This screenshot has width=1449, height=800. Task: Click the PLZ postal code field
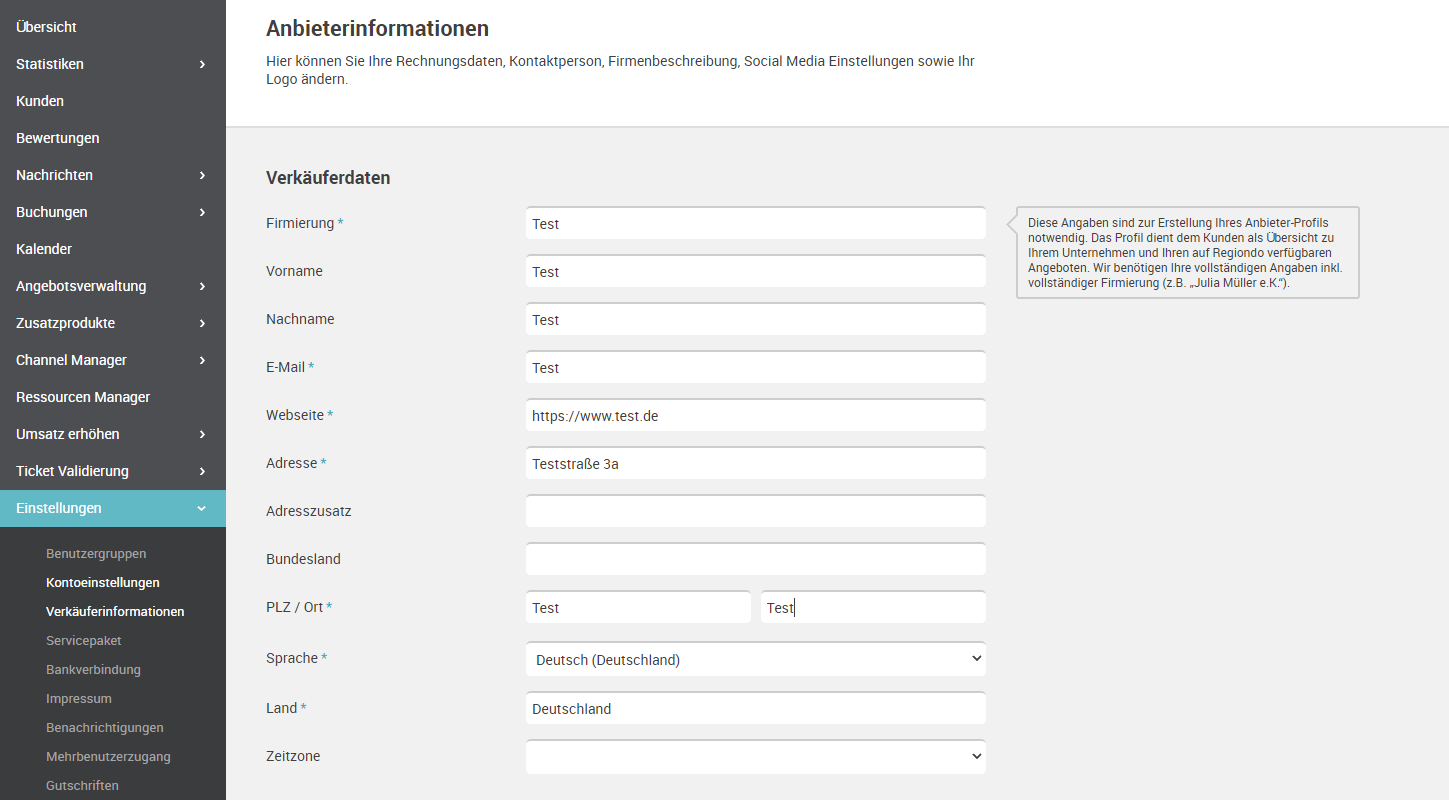pos(638,607)
